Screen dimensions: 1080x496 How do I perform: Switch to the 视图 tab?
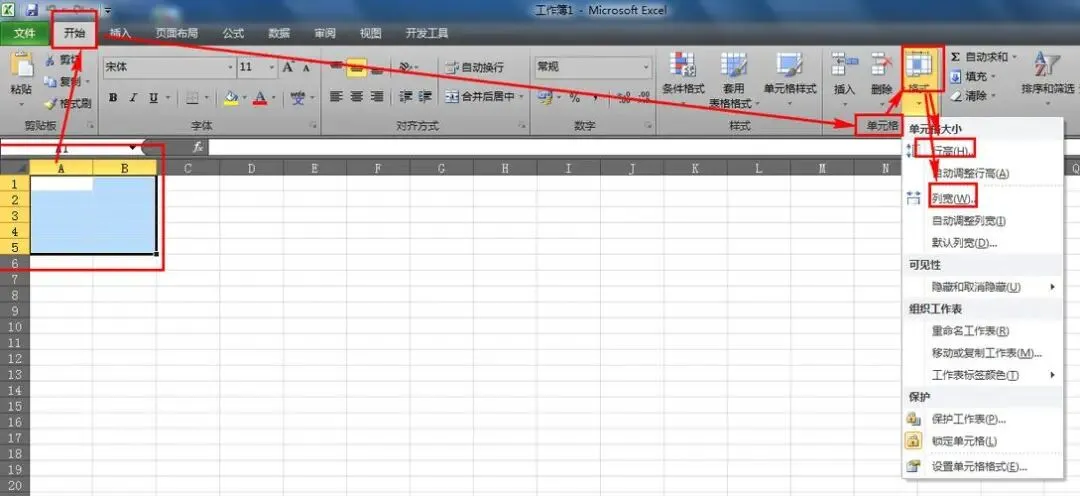371,33
